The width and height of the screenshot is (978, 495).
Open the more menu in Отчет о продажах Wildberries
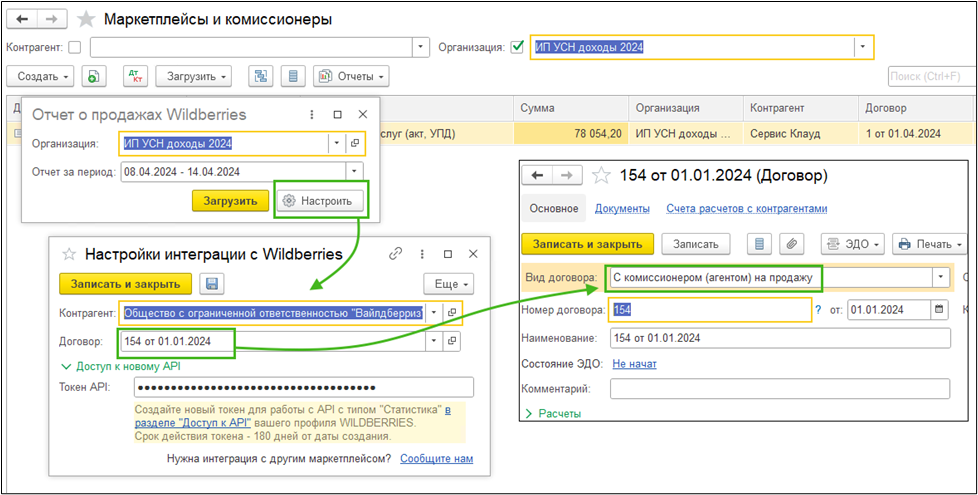(311, 115)
